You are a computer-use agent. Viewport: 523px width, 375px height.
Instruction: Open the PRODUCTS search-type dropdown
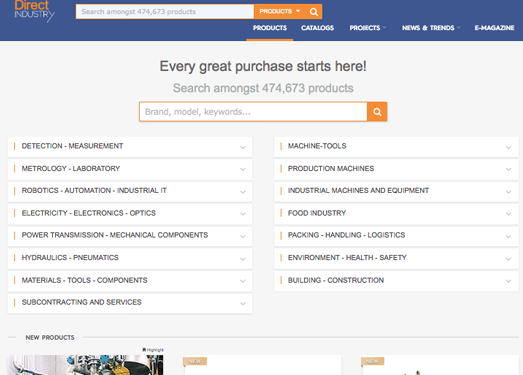coord(280,12)
